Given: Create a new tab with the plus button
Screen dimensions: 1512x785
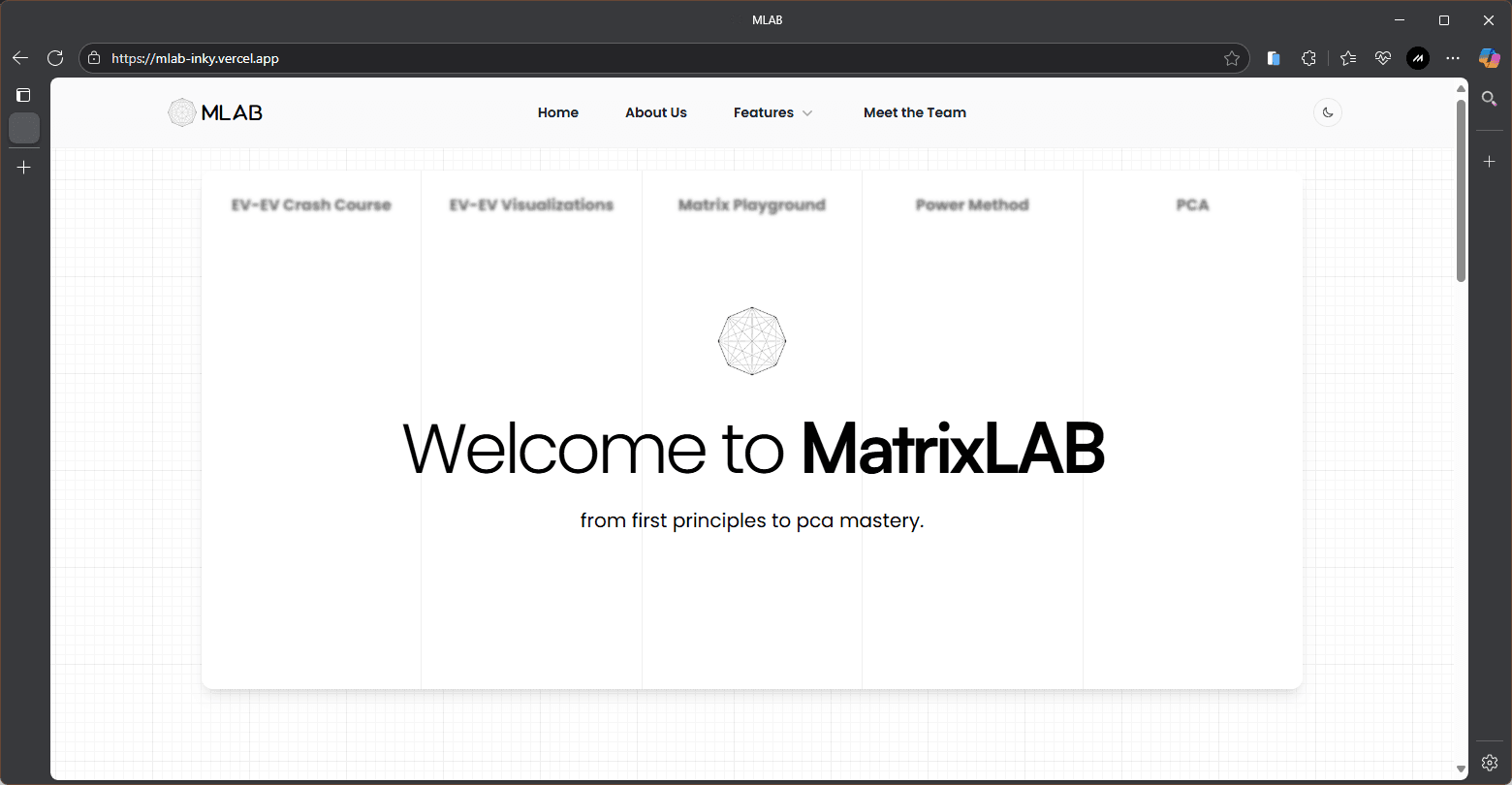Looking at the screenshot, I should 23,167.
